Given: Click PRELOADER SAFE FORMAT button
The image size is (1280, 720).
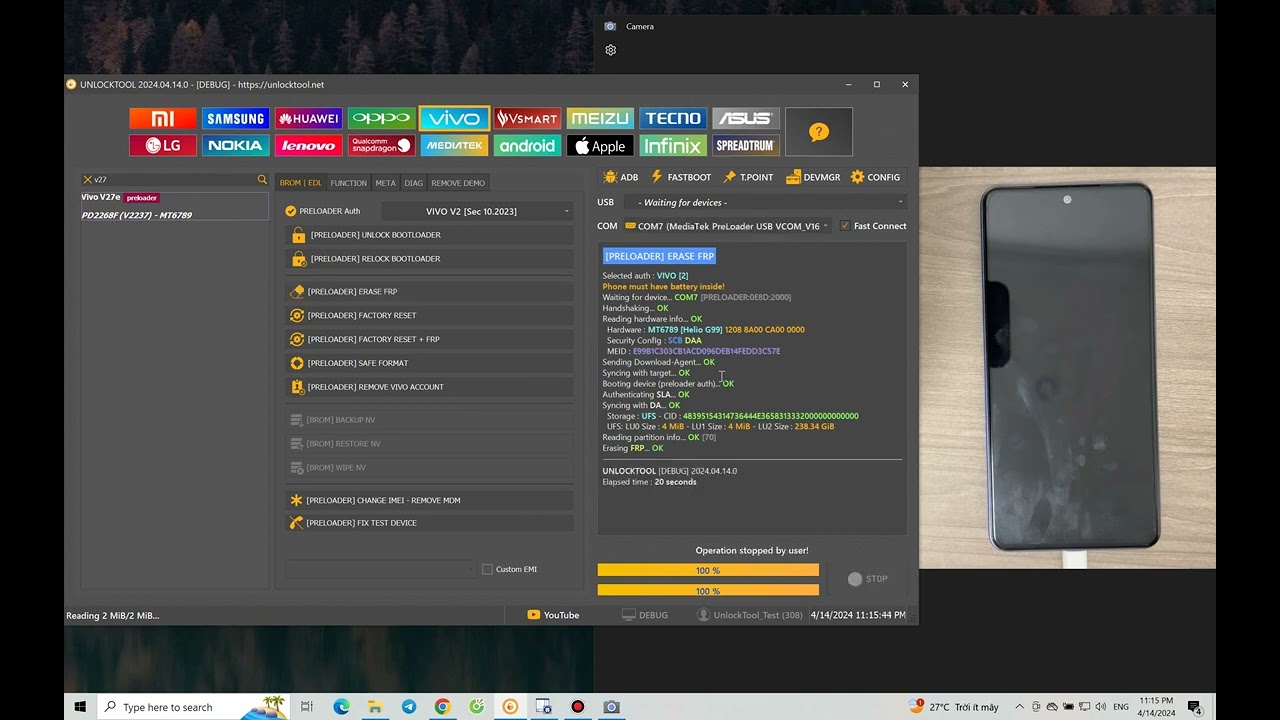Looking at the screenshot, I should 430,364.
